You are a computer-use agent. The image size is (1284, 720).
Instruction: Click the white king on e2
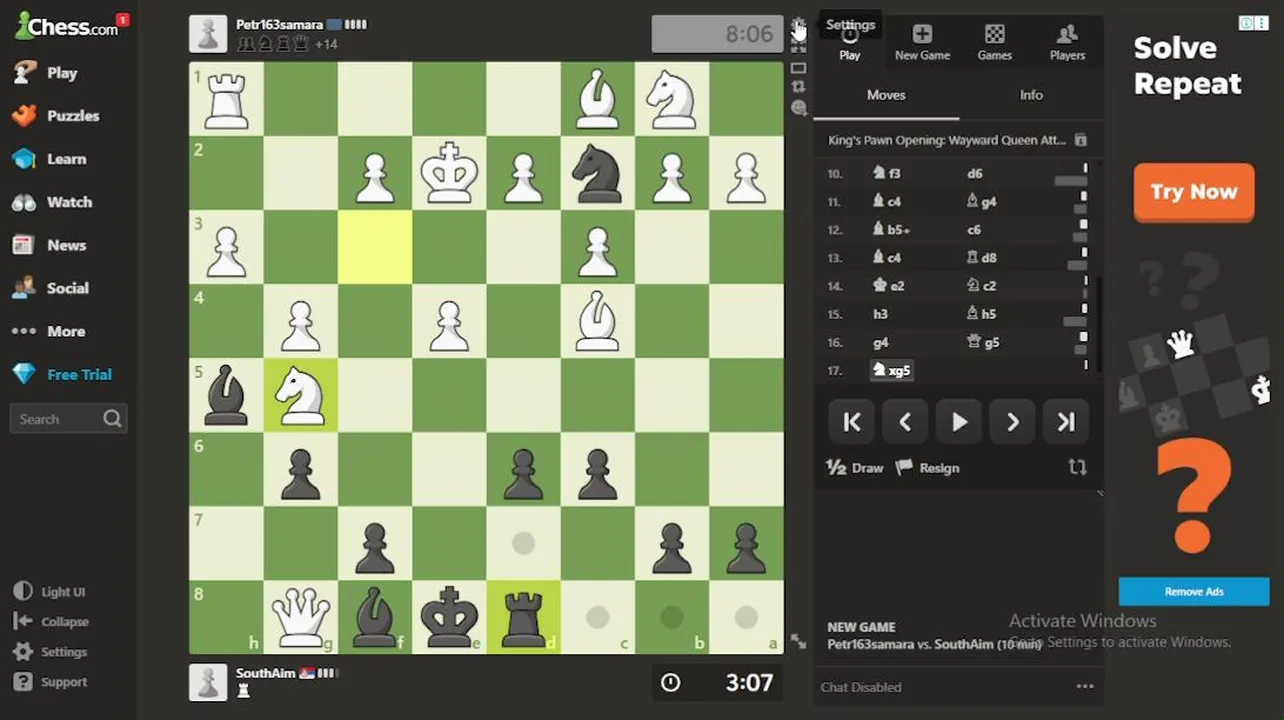click(449, 173)
